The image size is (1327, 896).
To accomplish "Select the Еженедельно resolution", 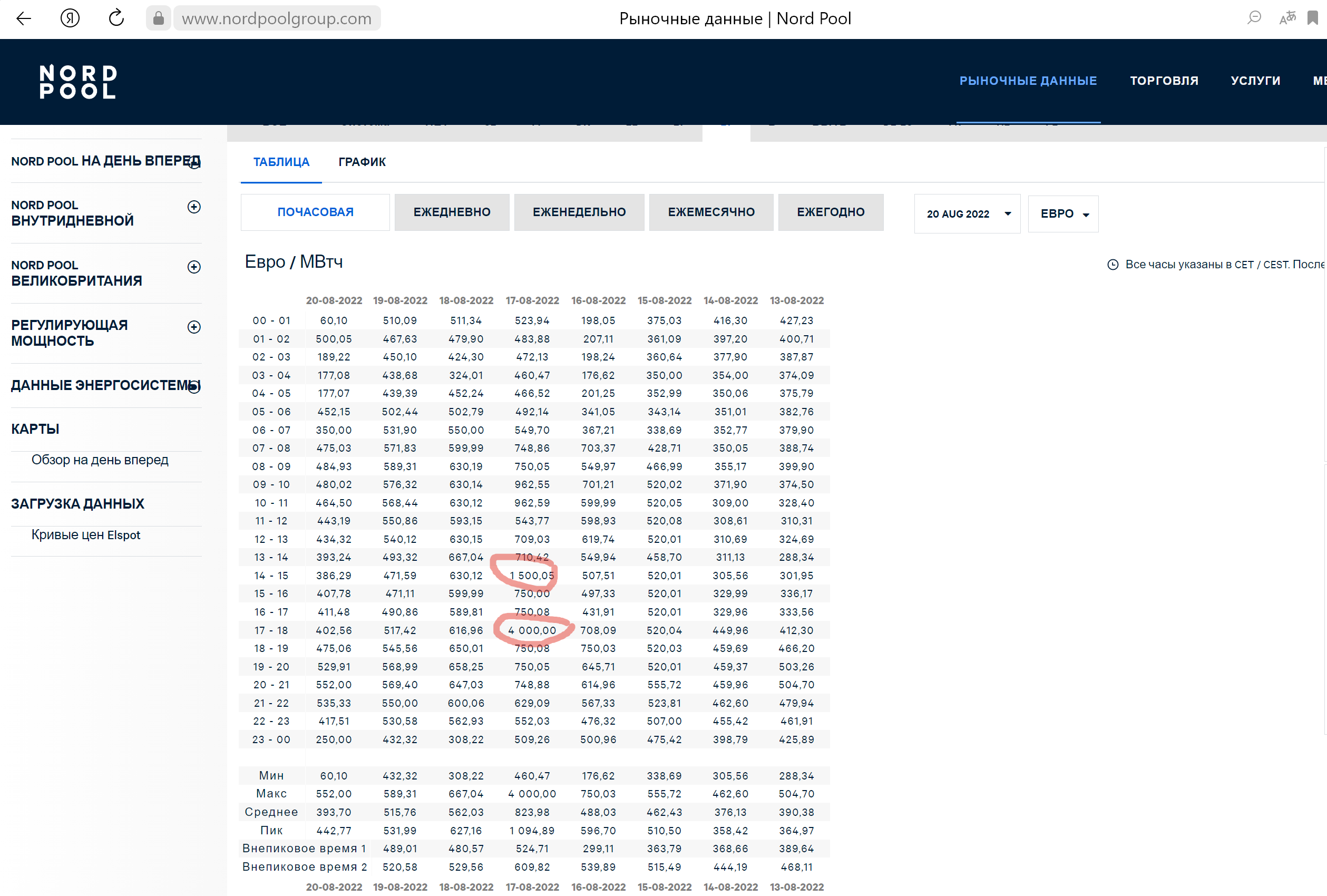I will [579, 212].
